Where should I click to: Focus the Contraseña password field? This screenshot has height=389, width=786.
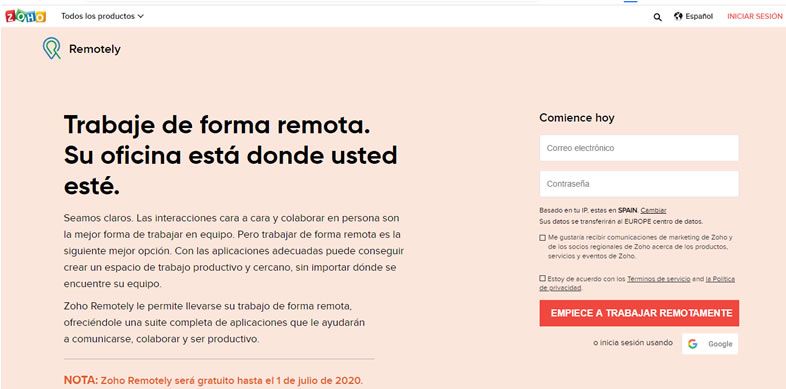tap(639, 184)
